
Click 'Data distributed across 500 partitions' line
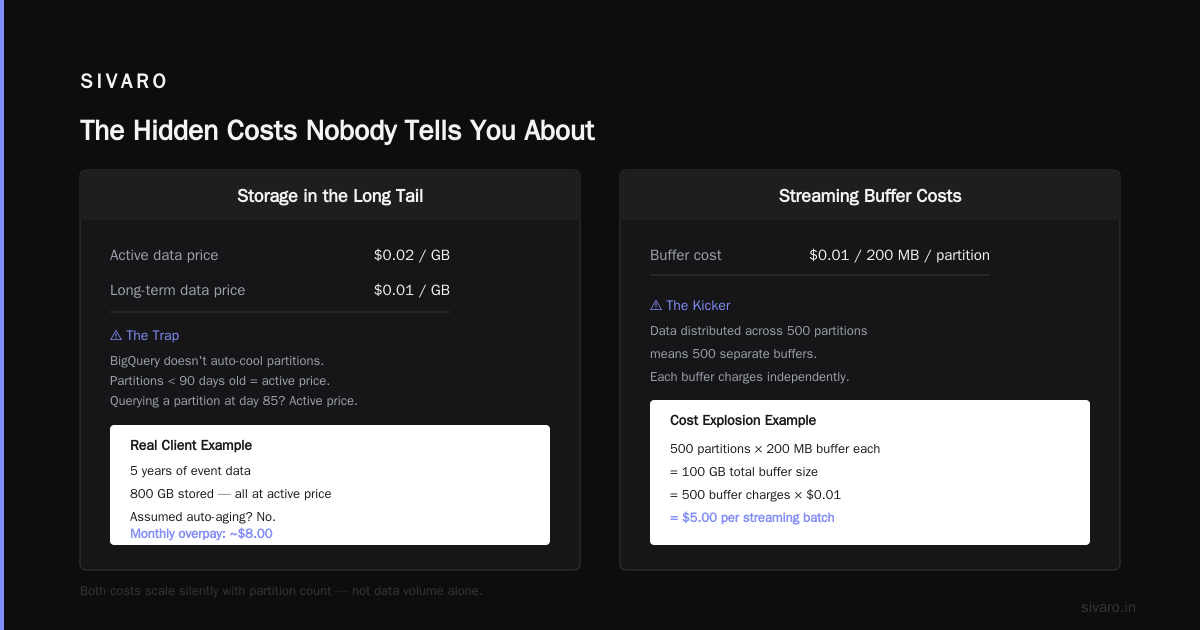[759, 330]
